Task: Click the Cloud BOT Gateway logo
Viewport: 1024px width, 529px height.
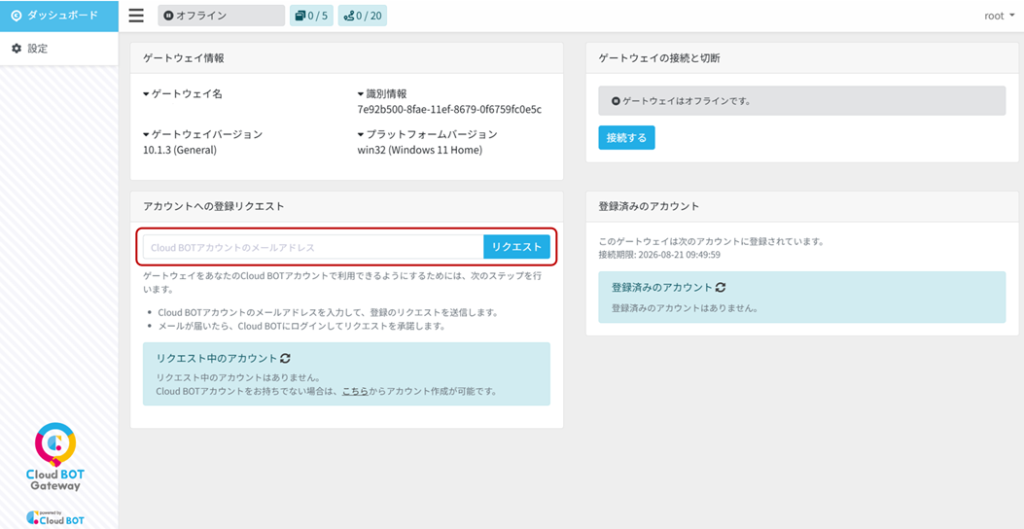Action: click(56, 457)
